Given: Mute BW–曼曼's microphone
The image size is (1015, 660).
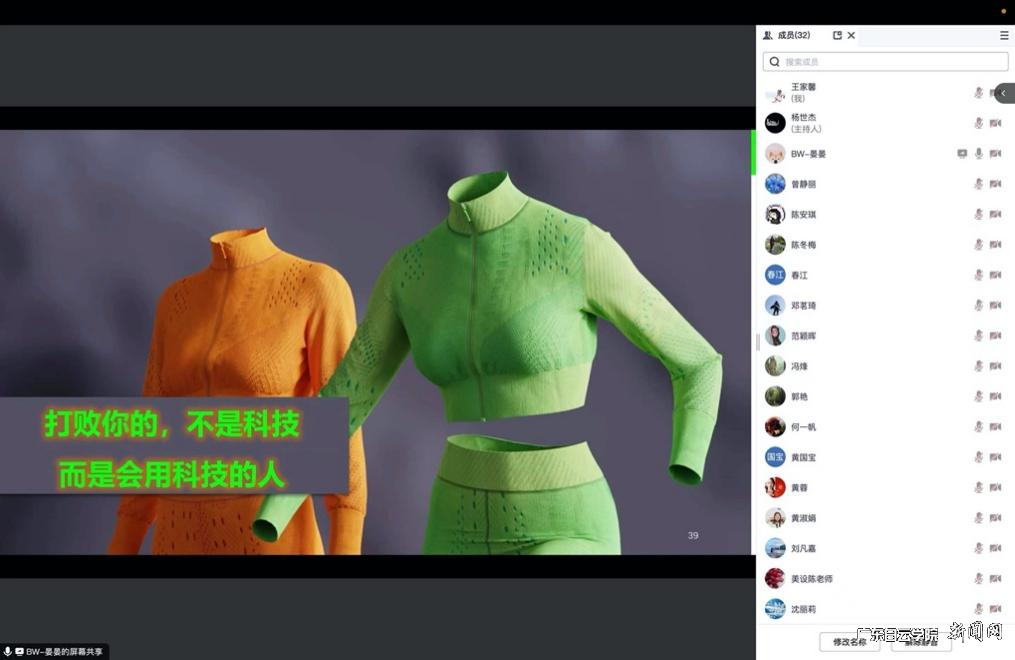Looking at the screenshot, I should (x=979, y=153).
